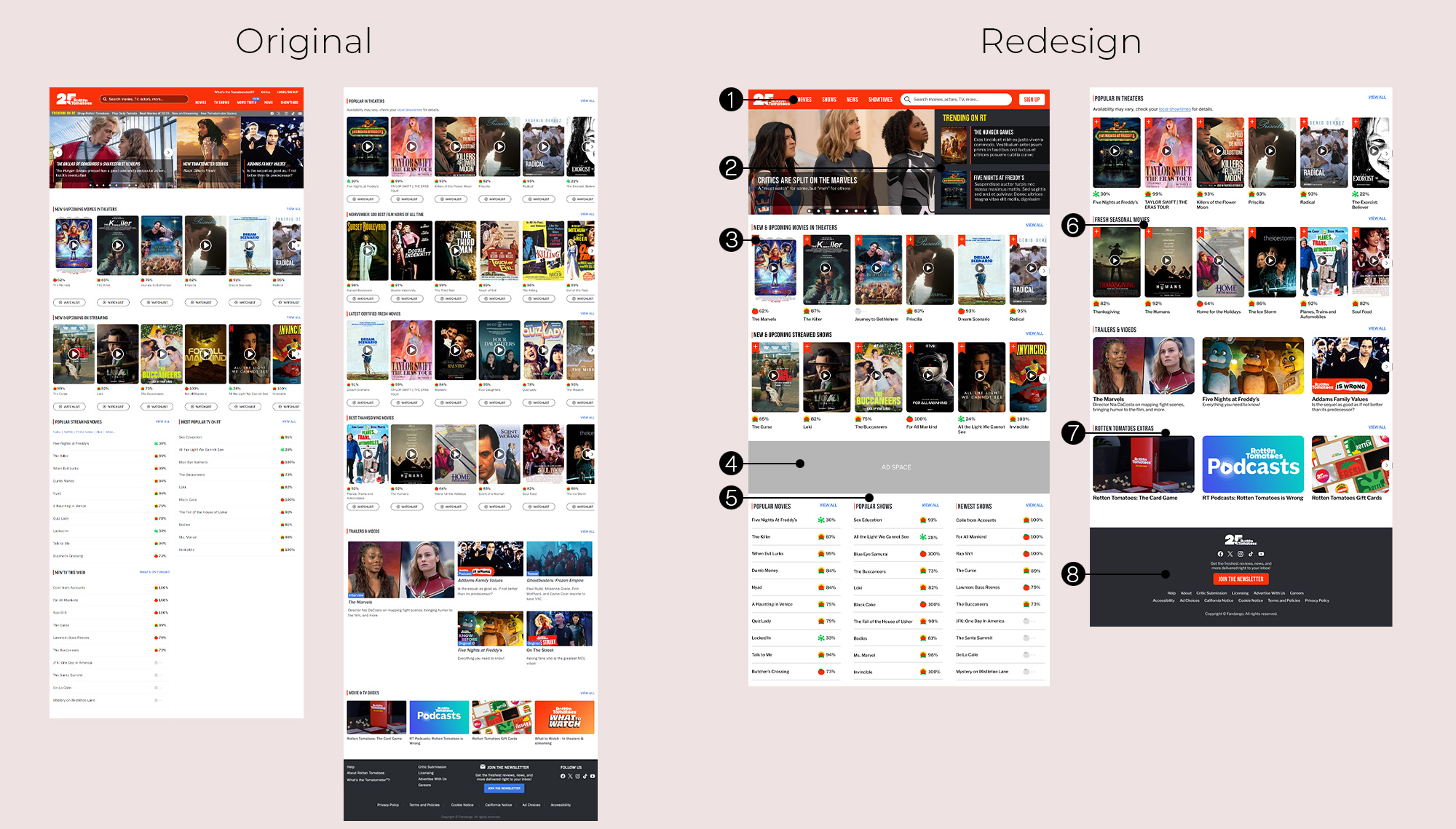Toggle watchlist bookmark on Dream Scenario poster
Viewport: 1456px width, 829px height.
click(x=962, y=239)
